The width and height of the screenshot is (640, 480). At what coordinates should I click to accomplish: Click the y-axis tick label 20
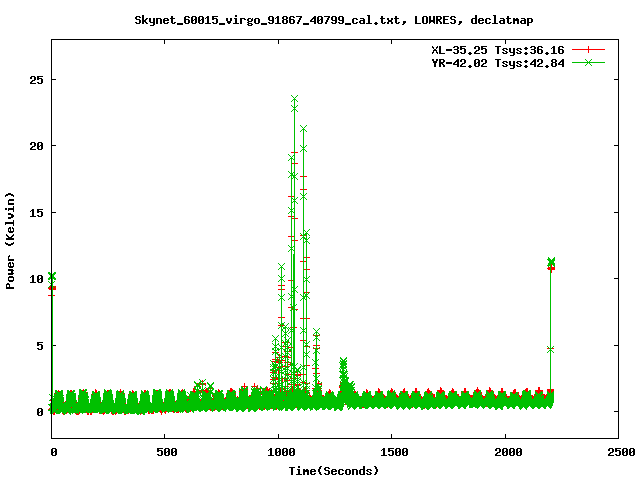pyautogui.click(x=36, y=146)
